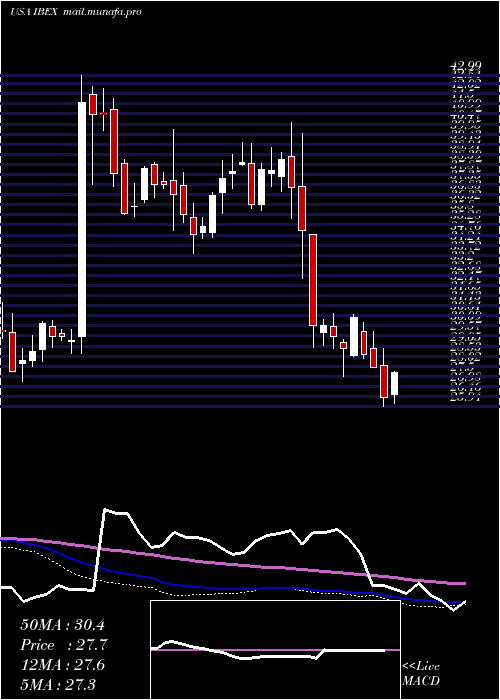Viewport: 500px width, 700px height.
Task: Click the '<<Live MACD' label
Action: [421, 674]
